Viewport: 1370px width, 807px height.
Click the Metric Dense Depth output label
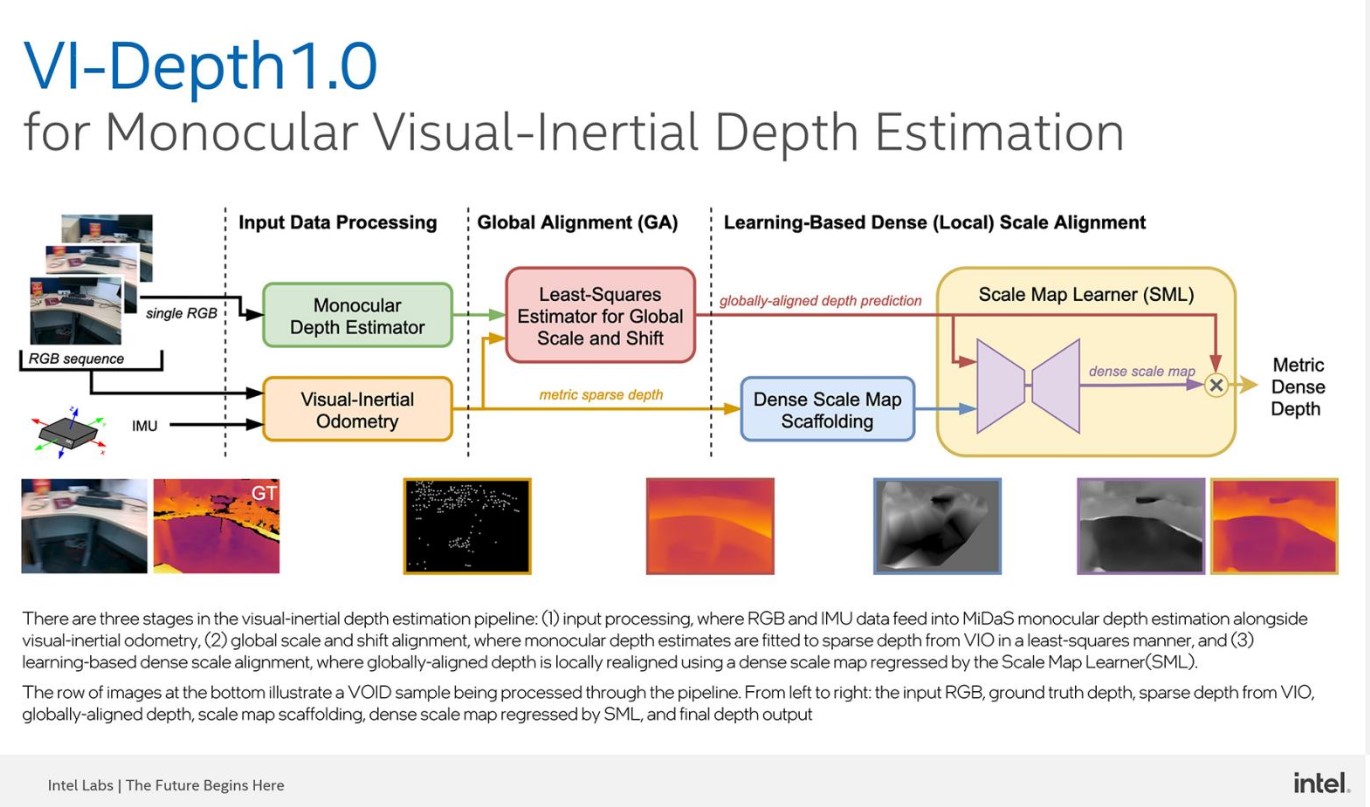(x=1300, y=386)
